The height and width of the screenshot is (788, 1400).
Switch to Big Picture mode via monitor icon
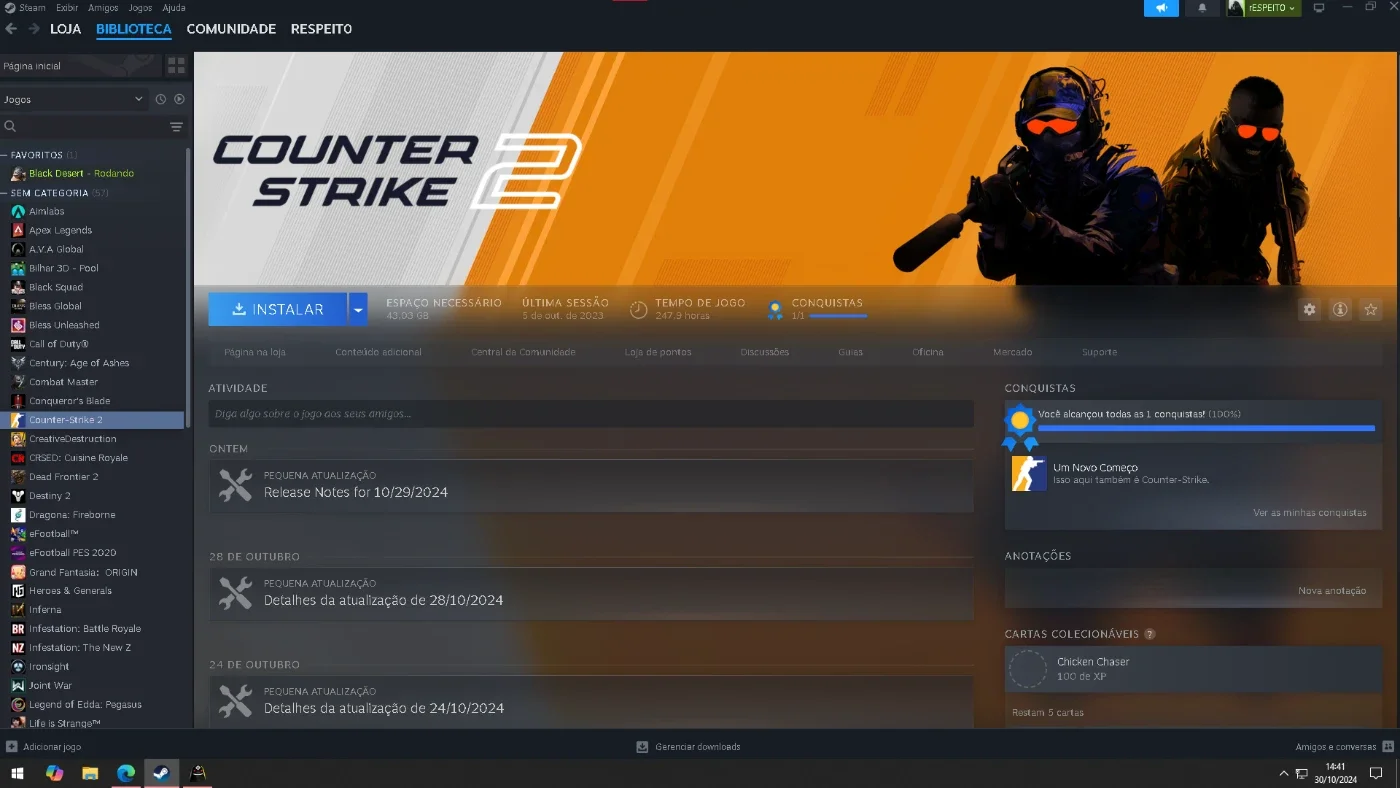[x=1319, y=8]
